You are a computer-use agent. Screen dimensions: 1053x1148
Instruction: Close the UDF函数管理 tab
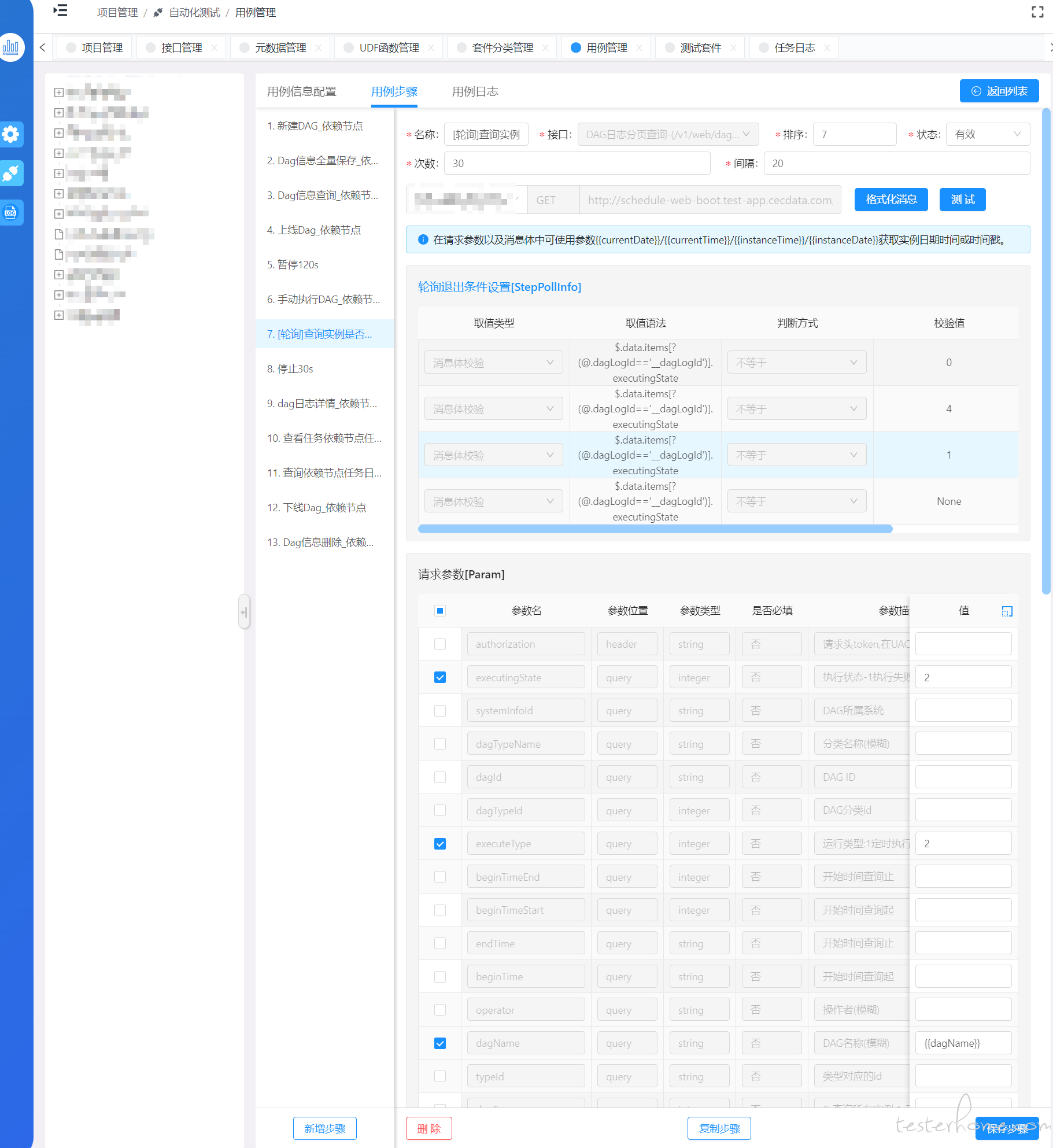431,47
